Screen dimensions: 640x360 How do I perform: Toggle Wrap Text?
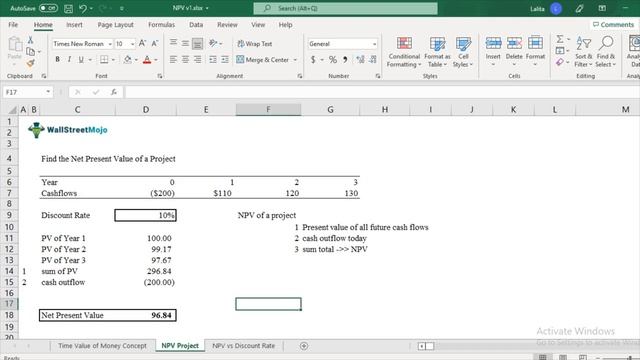(x=255, y=44)
